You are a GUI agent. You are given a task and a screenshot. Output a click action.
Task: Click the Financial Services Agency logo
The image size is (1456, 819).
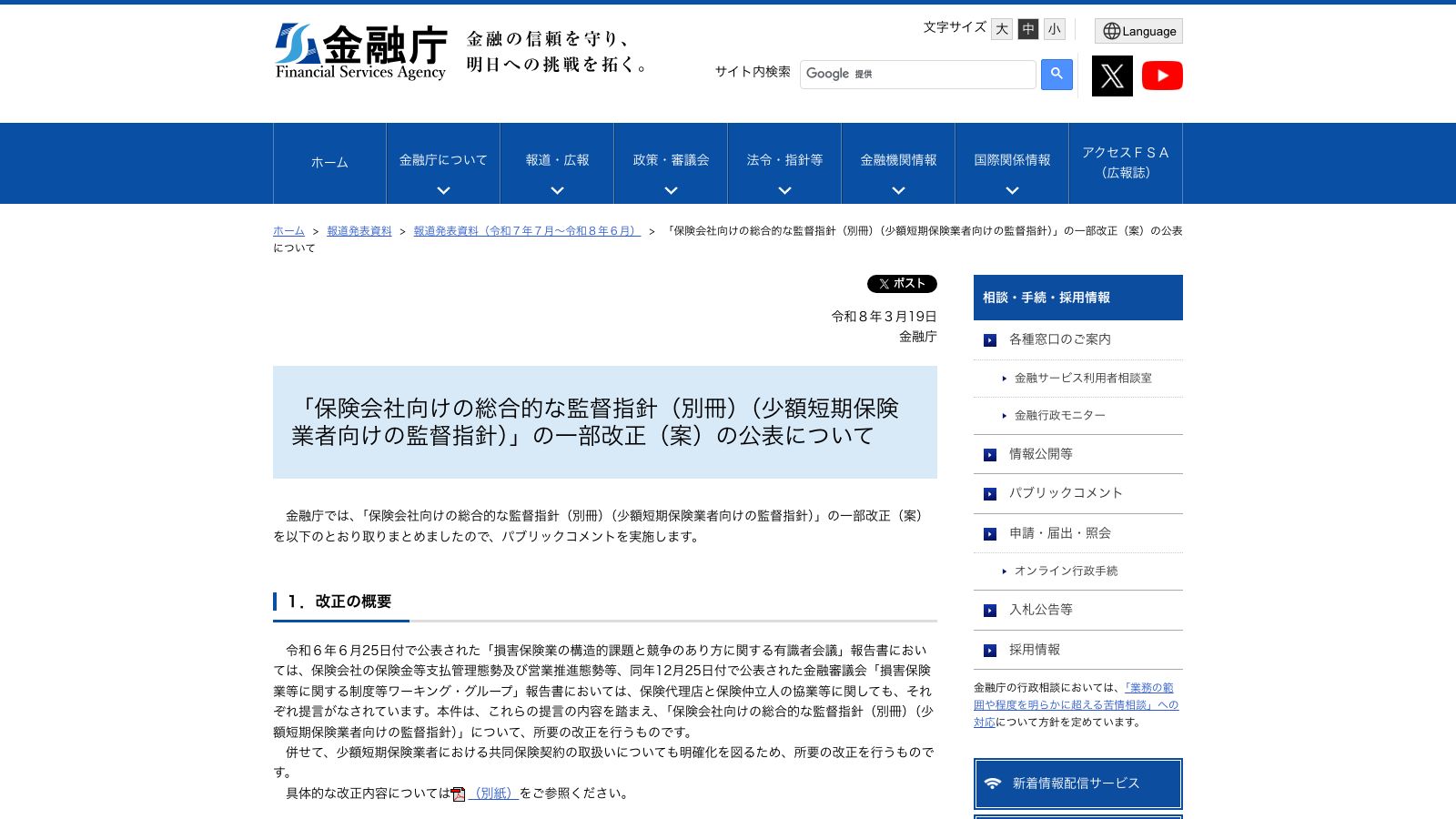(361, 51)
